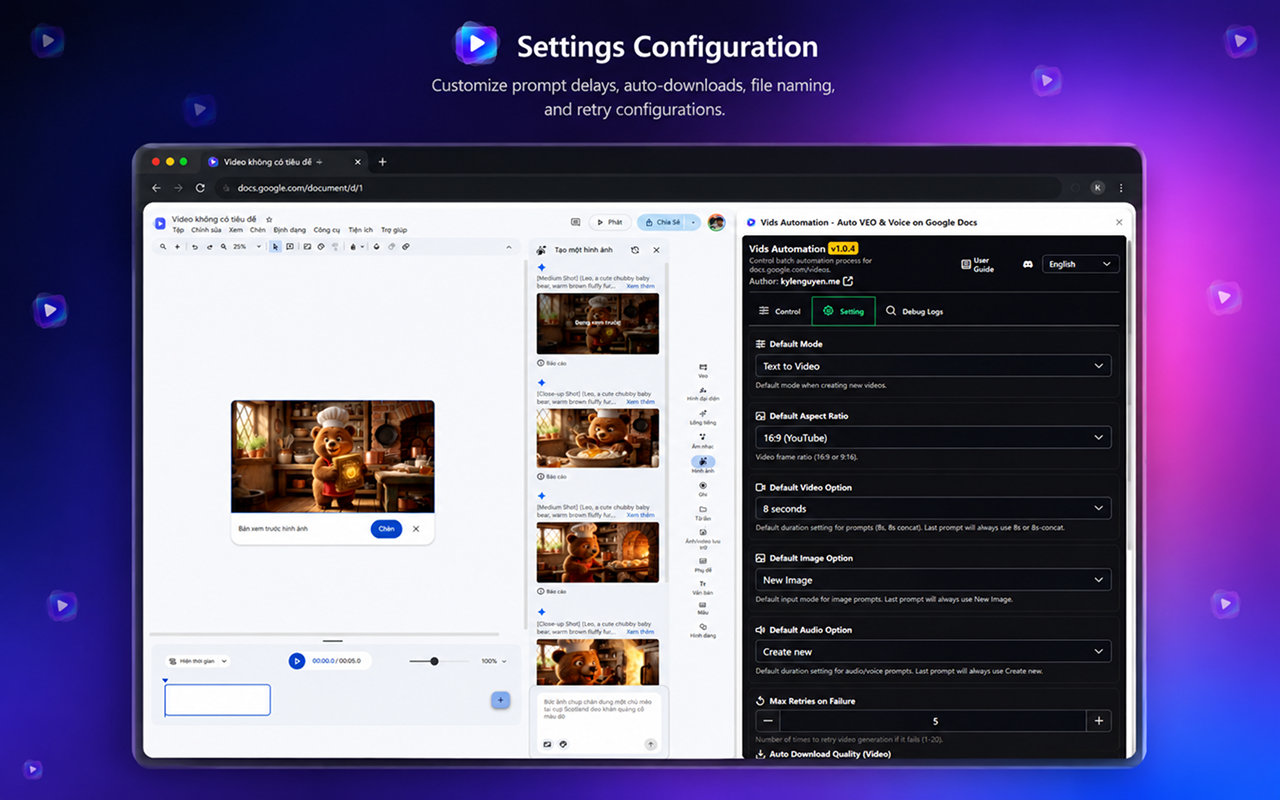Open the Âm nhạc music tool
Viewport: 1280px width, 800px height.
(x=703, y=441)
